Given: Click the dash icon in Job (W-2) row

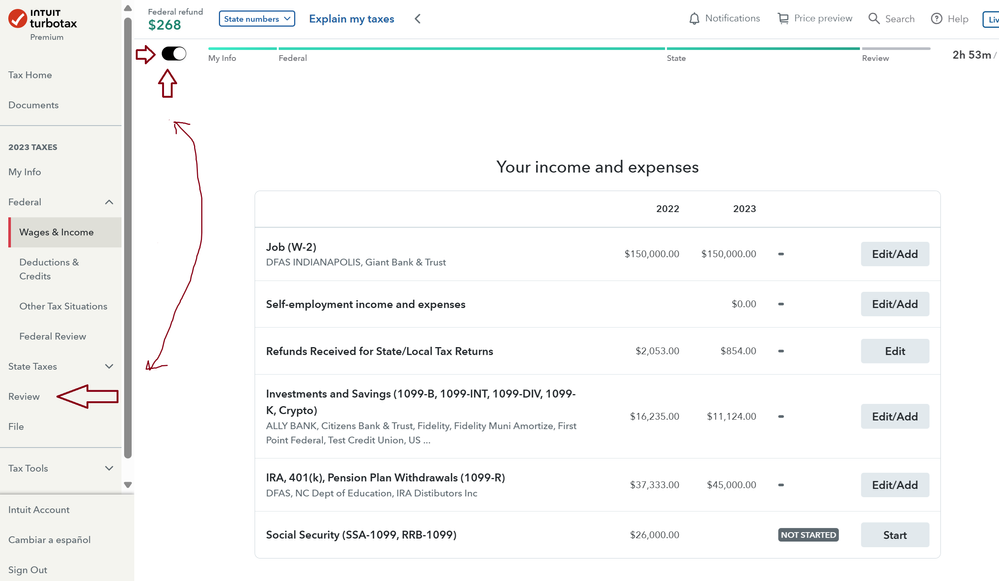Looking at the screenshot, I should [x=780, y=254].
